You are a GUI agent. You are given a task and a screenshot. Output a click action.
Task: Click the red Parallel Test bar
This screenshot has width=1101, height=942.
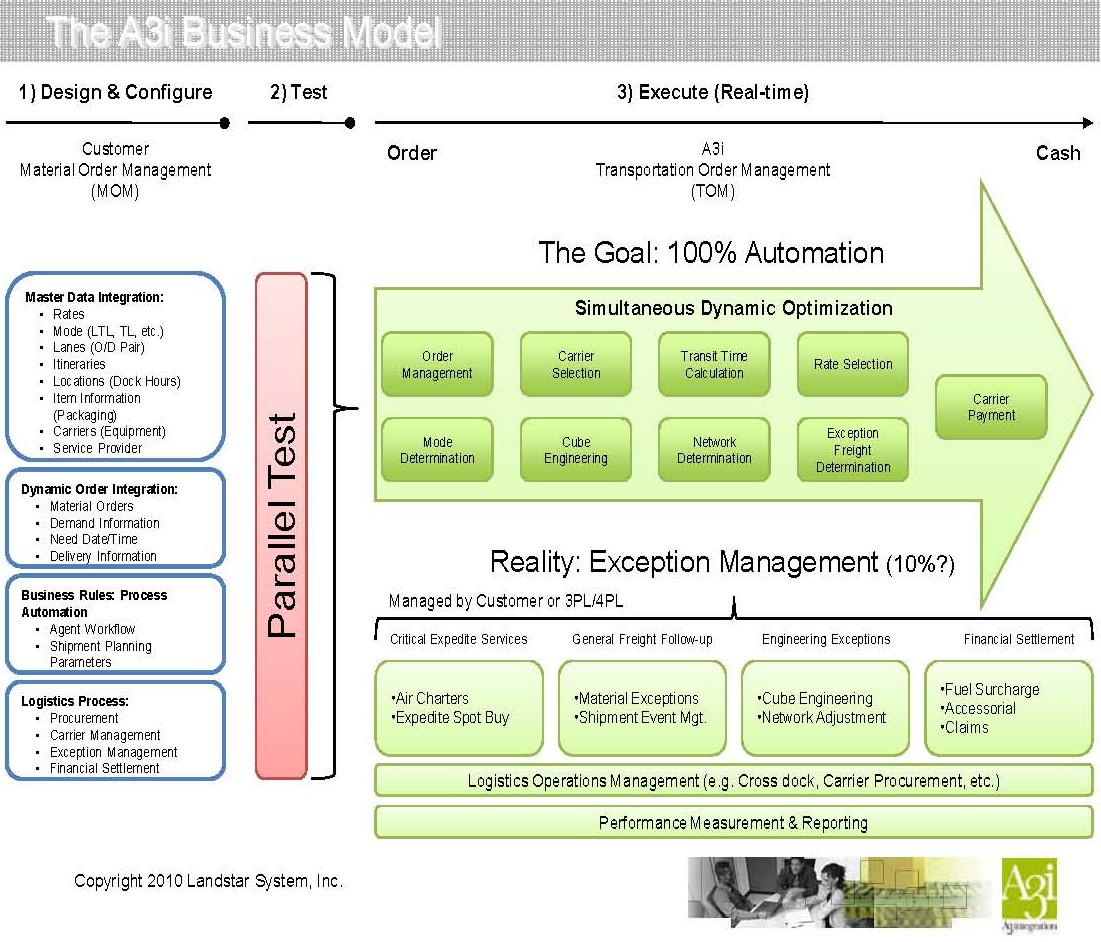(282, 526)
